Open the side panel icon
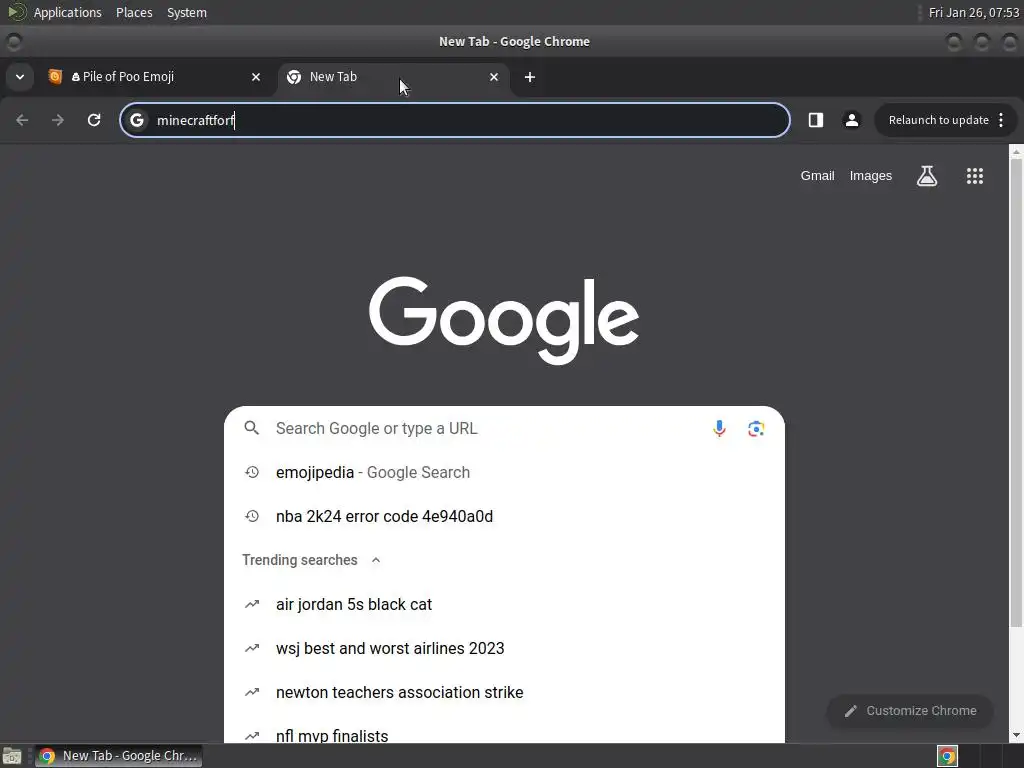 (816, 120)
